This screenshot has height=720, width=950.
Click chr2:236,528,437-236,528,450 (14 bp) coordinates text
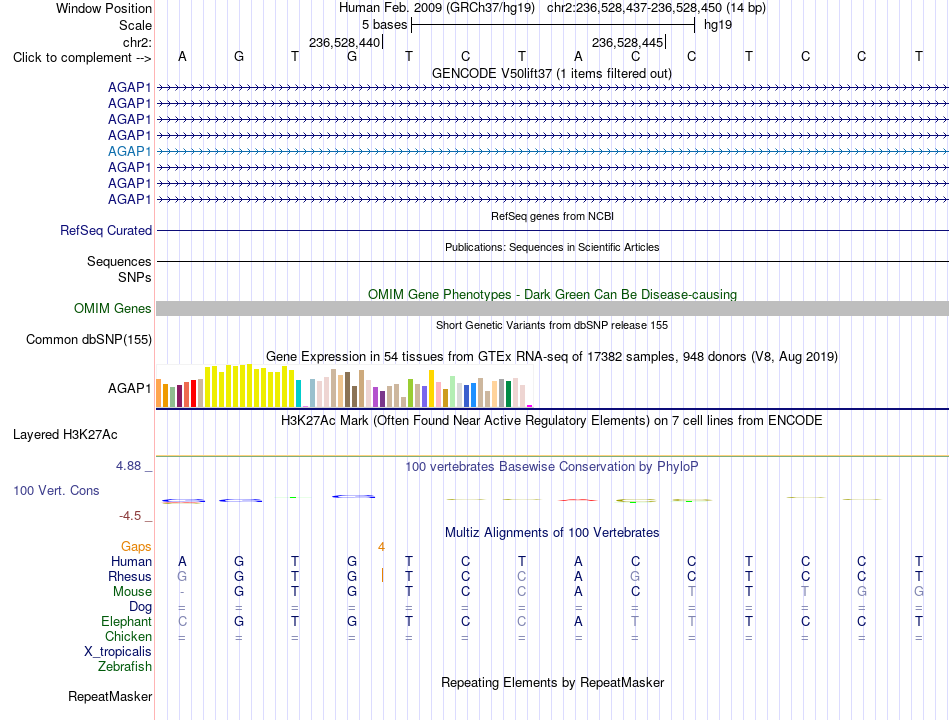[x=656, y=8]
